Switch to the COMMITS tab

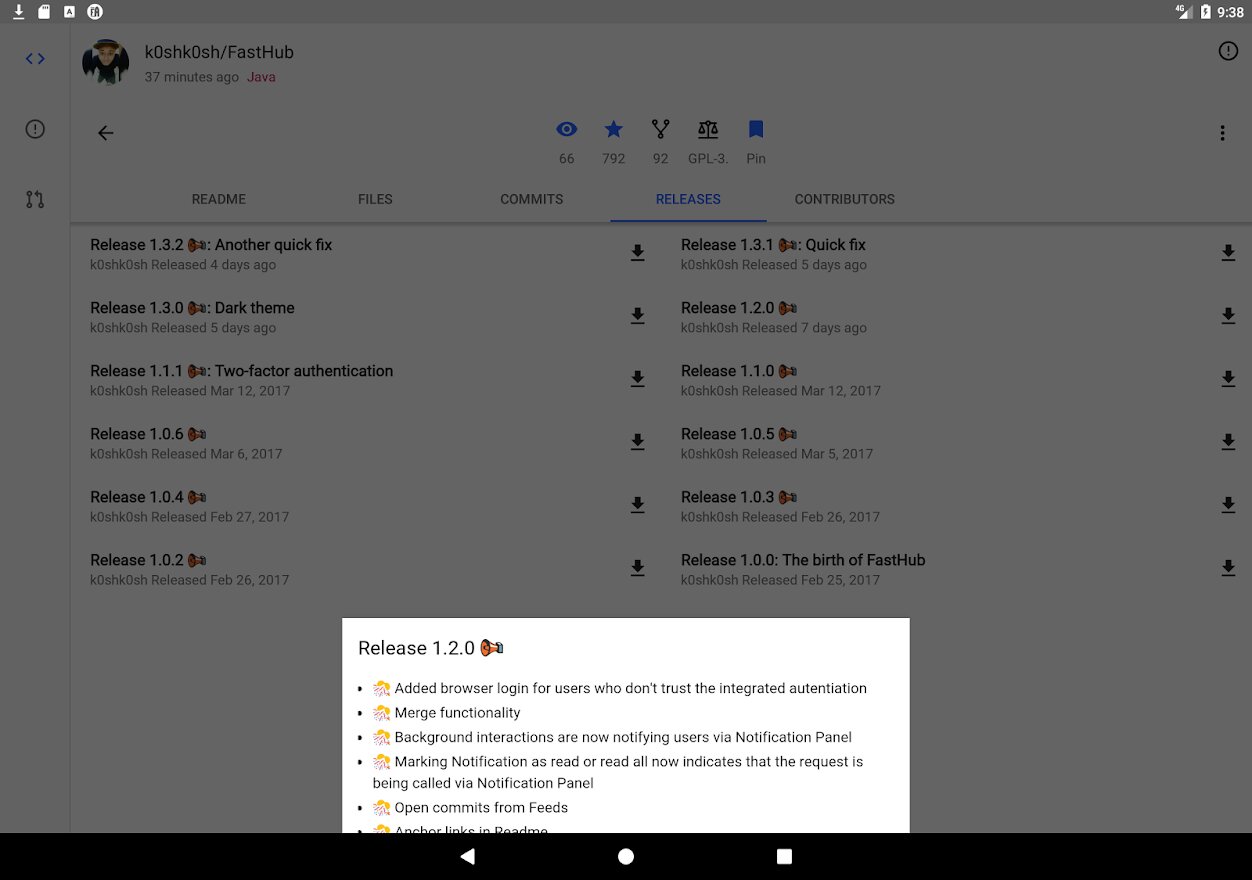(x=532, y=199)
